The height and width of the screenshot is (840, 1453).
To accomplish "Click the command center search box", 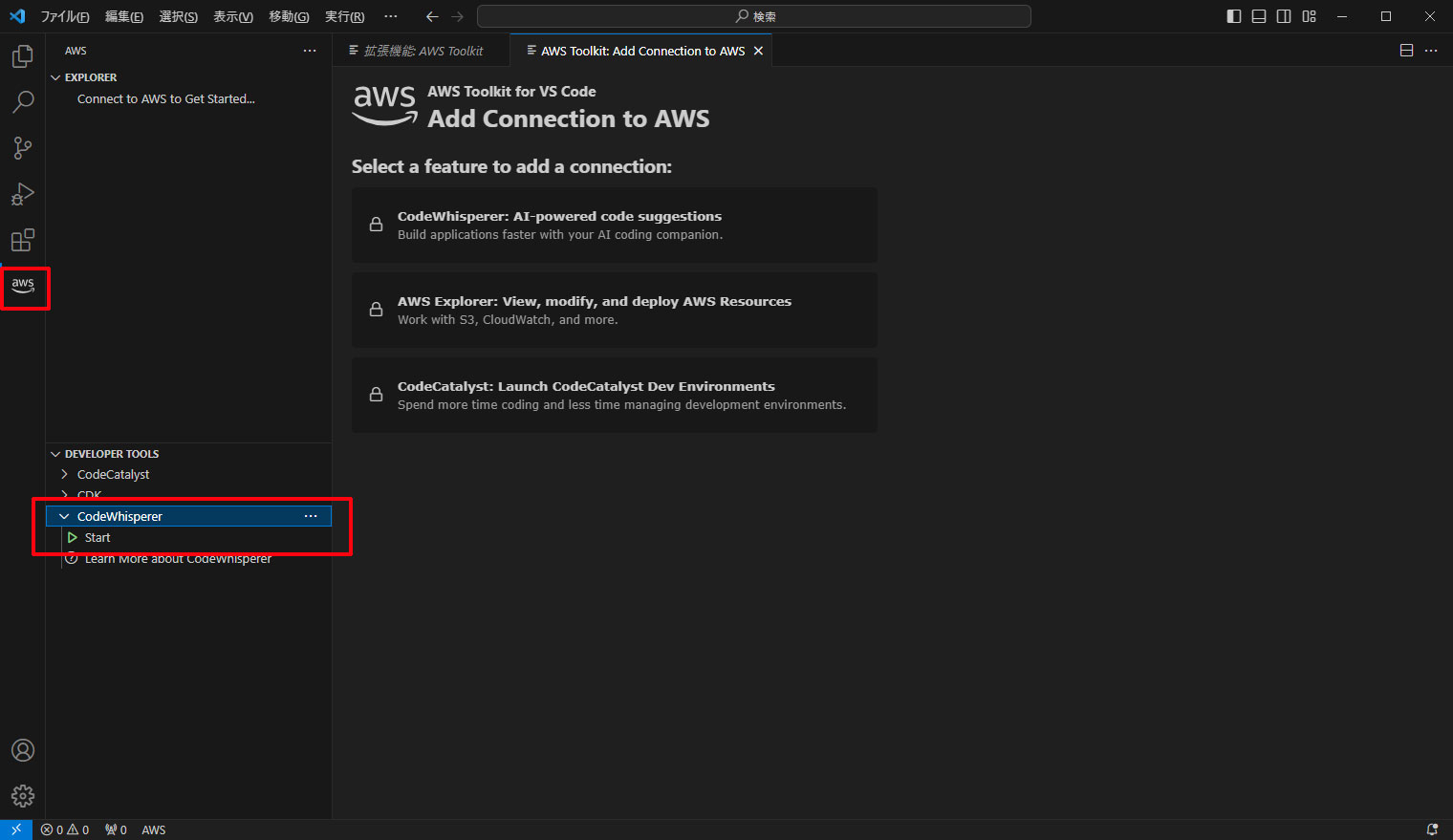I will click(x=754, y=16).
